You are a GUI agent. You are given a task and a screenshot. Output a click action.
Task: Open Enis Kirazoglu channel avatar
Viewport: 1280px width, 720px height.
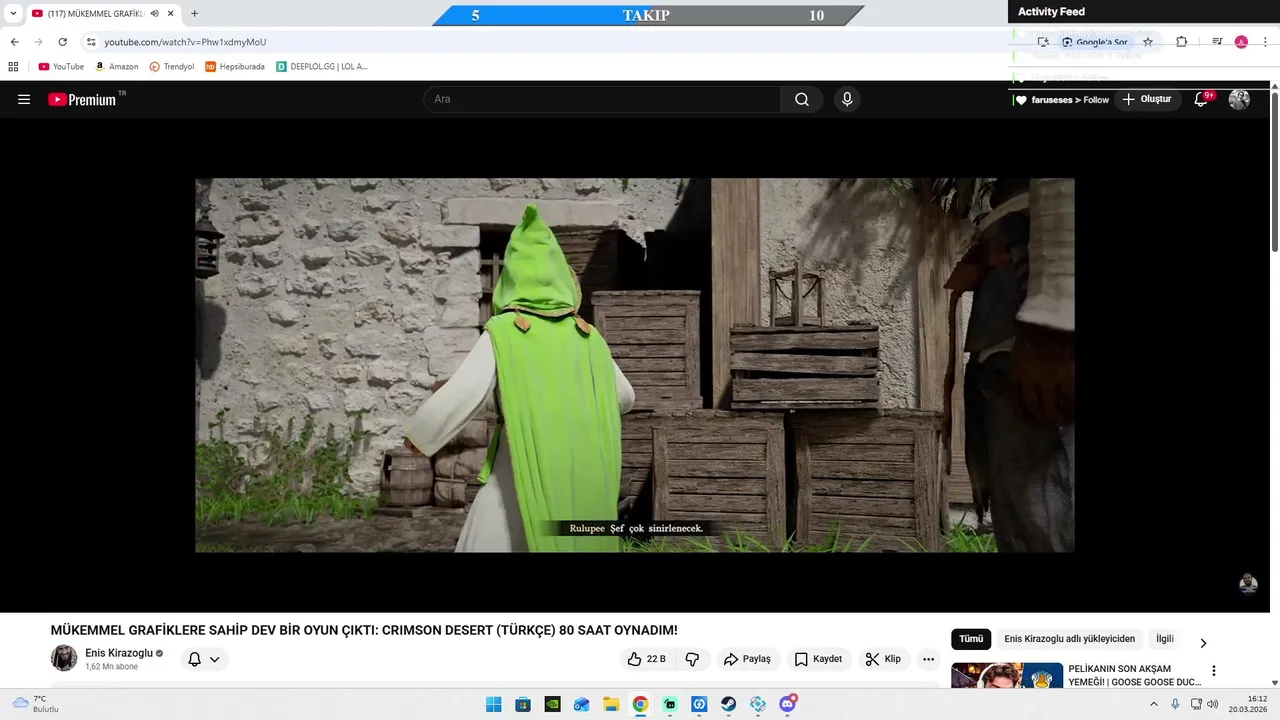(x=64, y=658)
